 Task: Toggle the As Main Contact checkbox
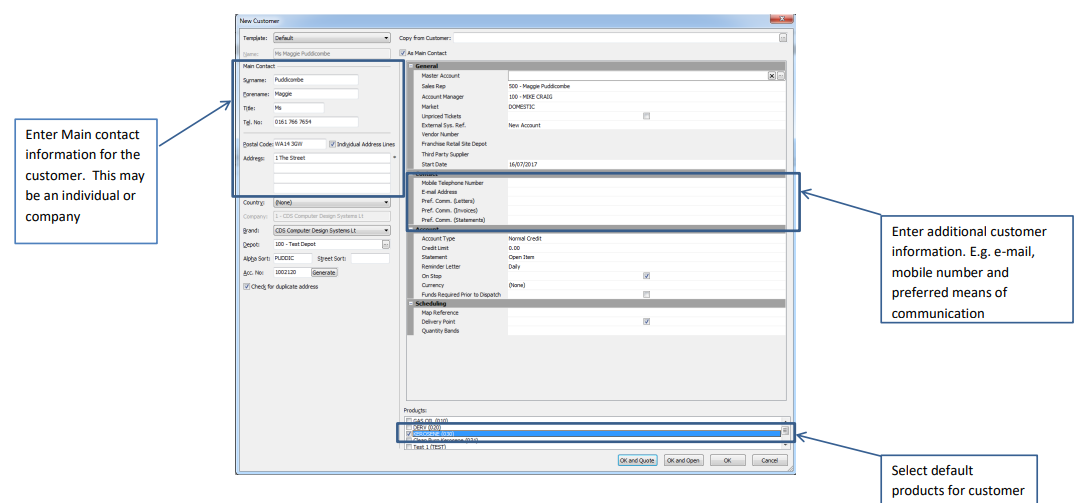tap(403, 52)
